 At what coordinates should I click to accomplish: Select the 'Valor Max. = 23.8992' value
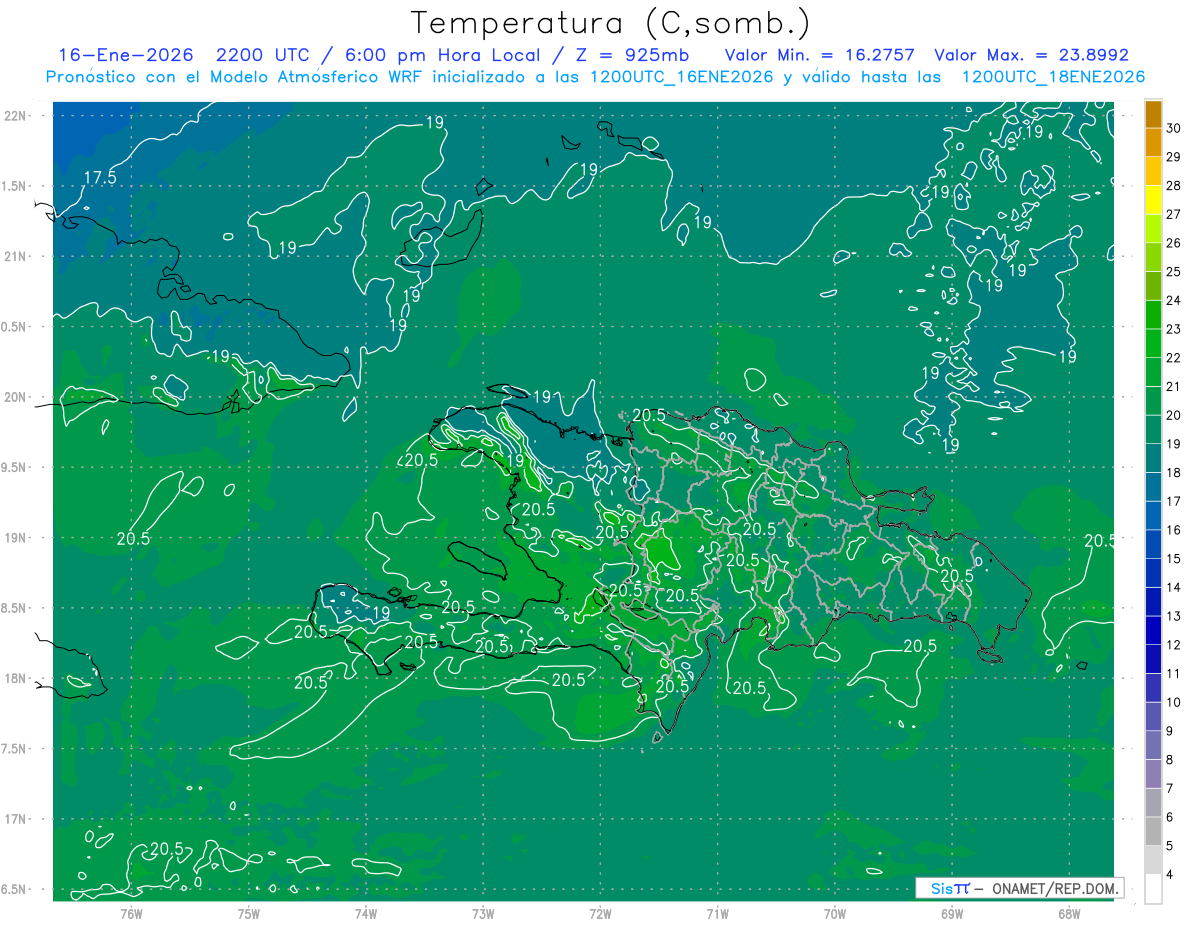pos(1031,55)
